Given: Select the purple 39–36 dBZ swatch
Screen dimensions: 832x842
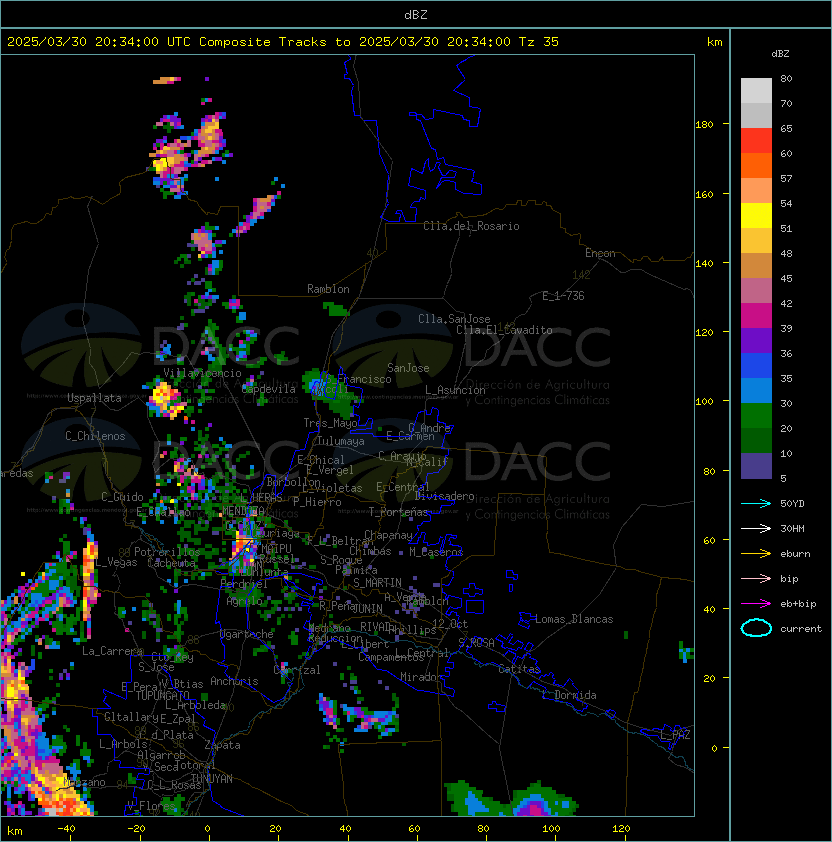Looking at the screenshot, I should point(756,340).
